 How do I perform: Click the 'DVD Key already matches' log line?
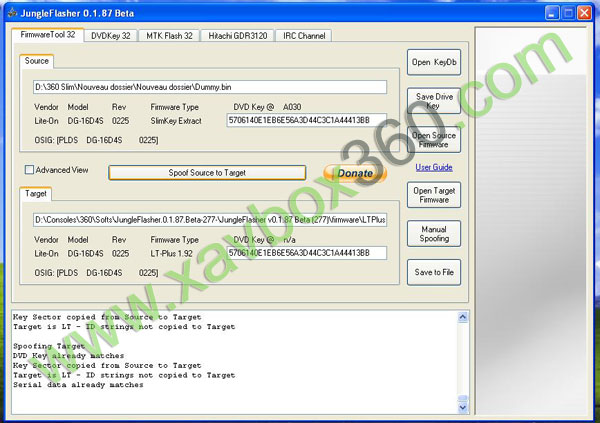click(x=68, y=356)
